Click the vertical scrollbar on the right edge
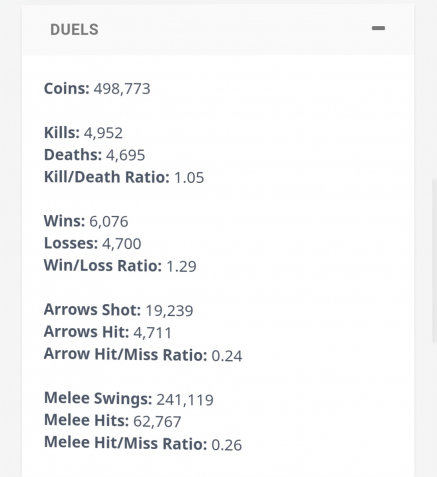Image resolution: width=437 pixels, height=477 pixels. (434, 262)
